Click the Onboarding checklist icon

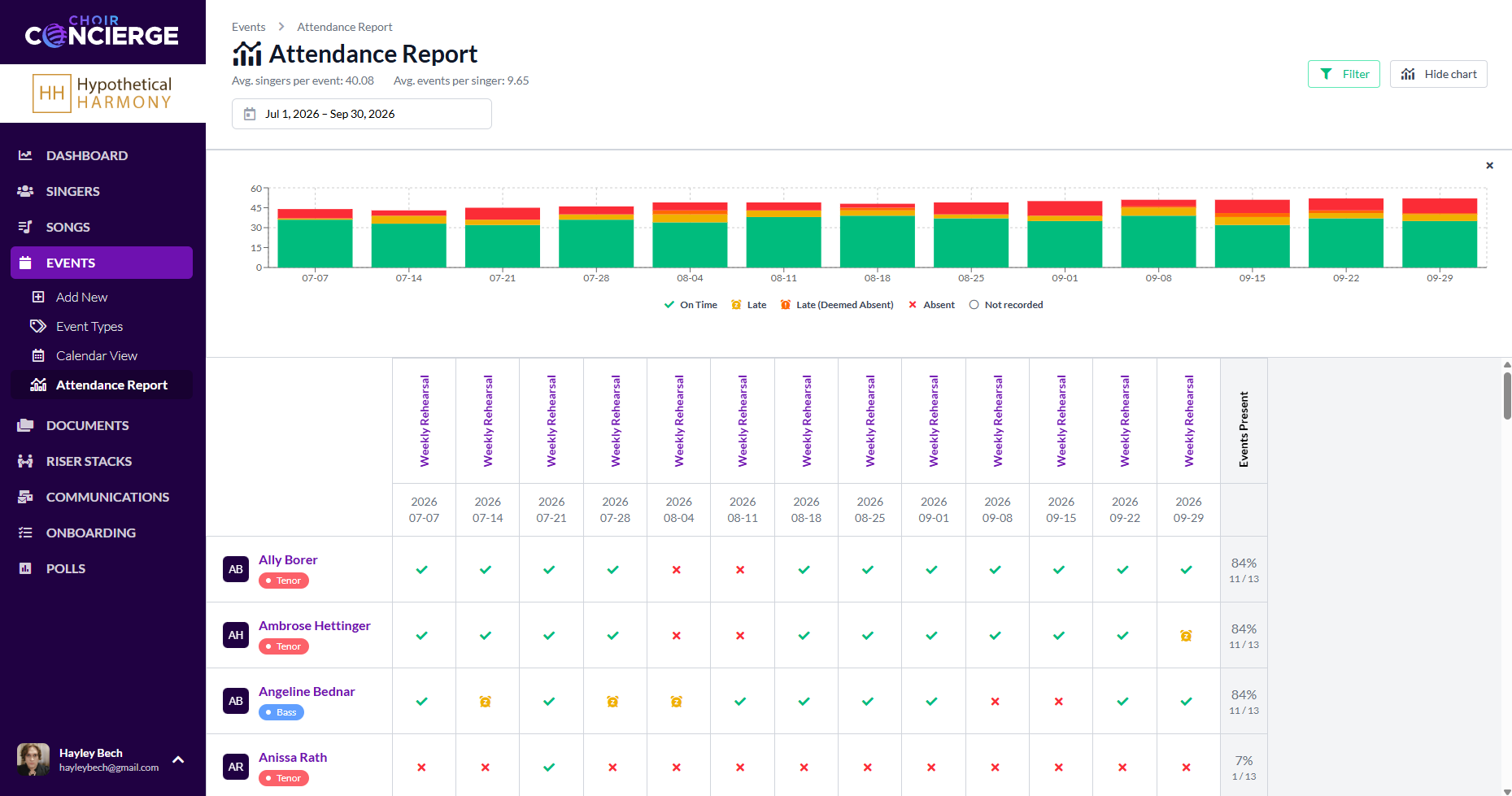pos(25,533)
